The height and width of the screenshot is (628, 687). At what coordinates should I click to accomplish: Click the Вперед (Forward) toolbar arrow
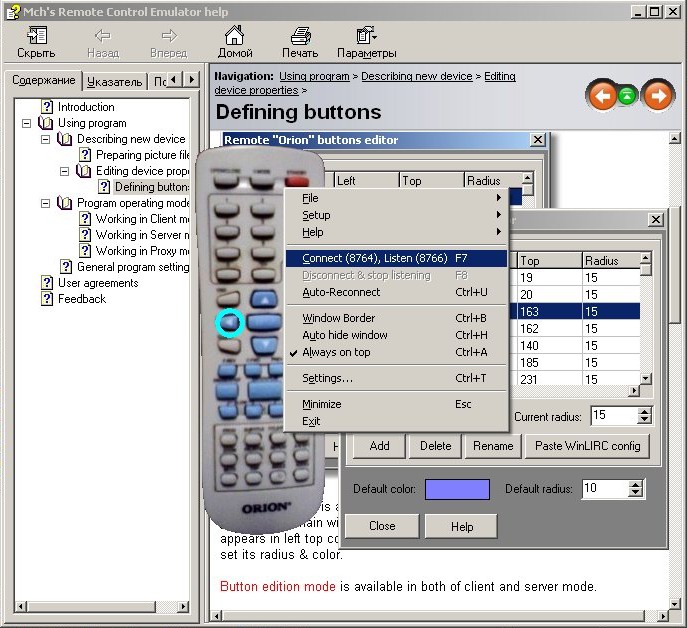point(169,35)
